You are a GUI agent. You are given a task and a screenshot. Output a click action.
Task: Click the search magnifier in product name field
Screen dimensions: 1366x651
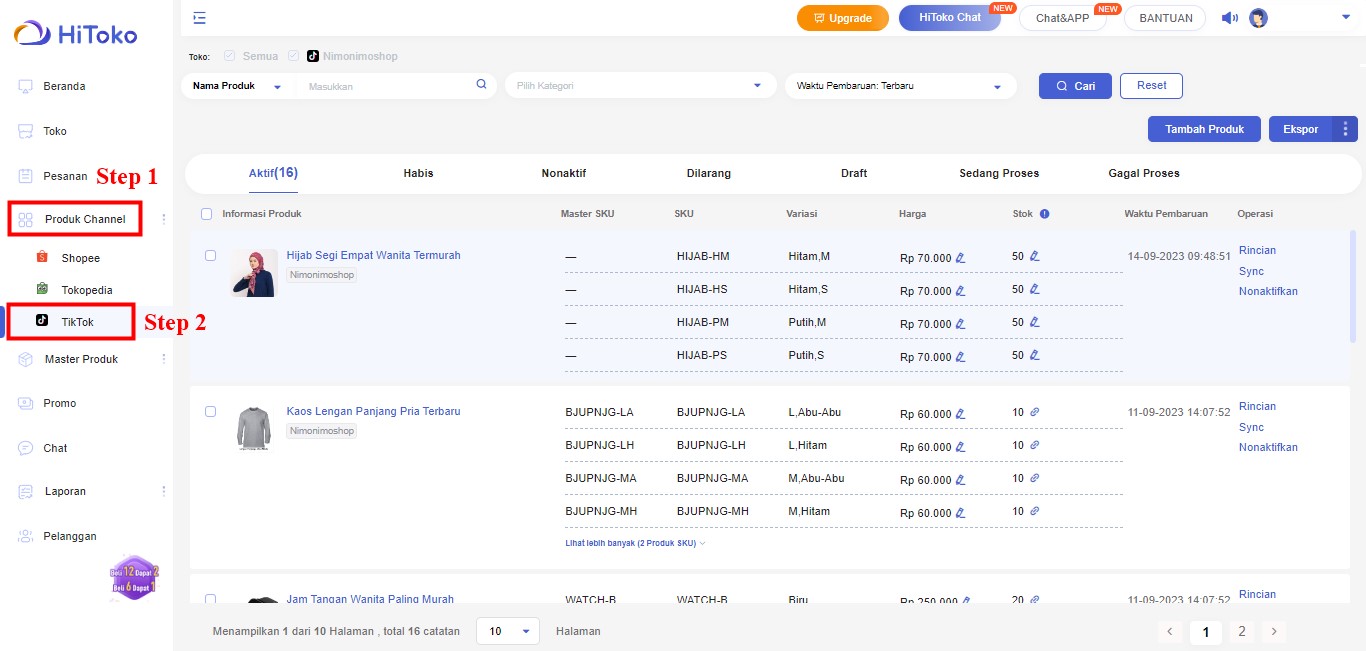click(481, 85)
